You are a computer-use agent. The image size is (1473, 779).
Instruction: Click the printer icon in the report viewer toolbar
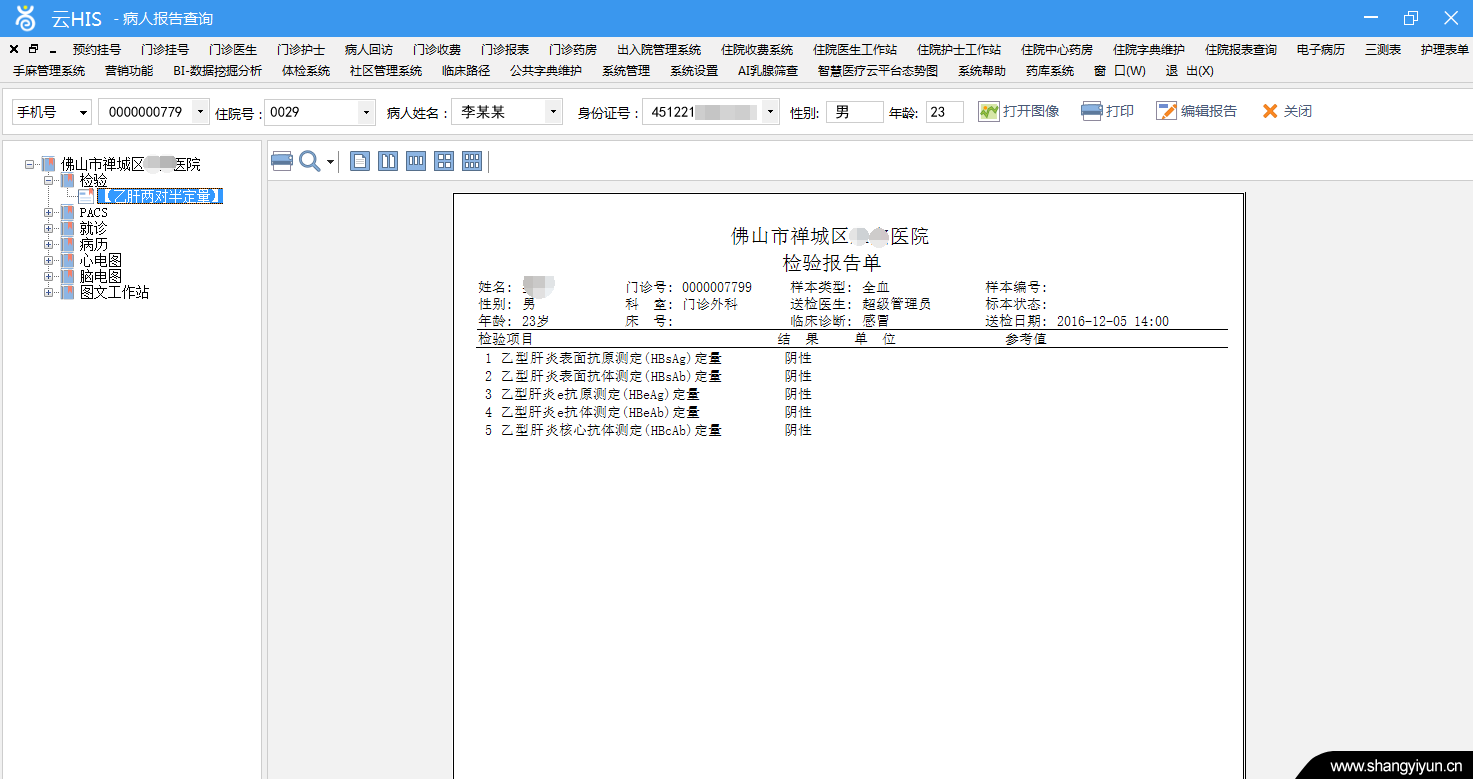click(x=282, y=161)
